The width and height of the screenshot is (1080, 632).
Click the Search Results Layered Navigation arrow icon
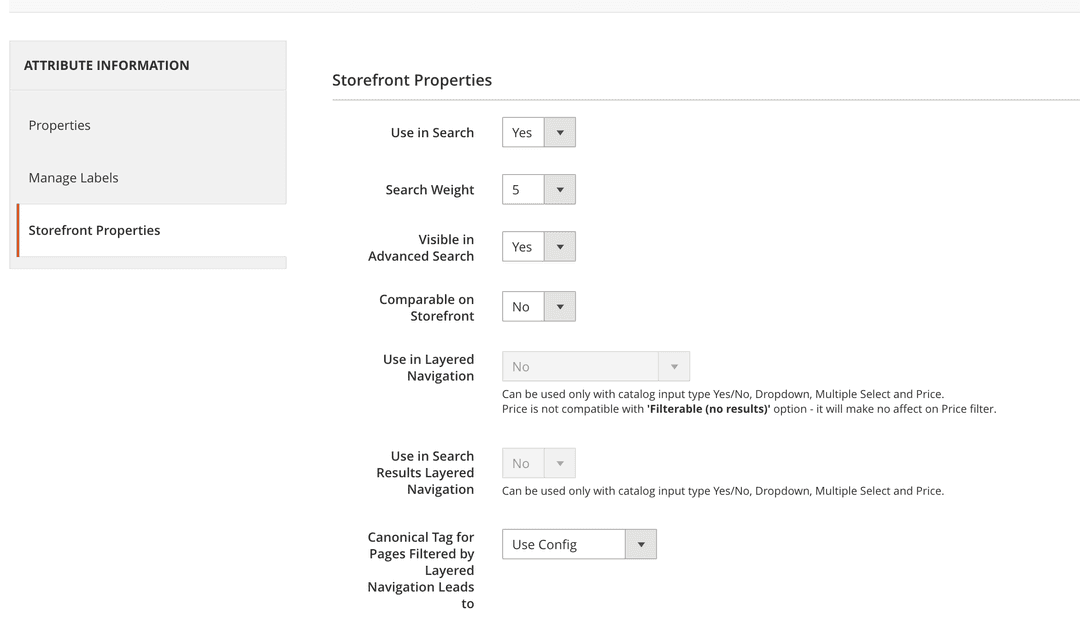tap(560, 462)
